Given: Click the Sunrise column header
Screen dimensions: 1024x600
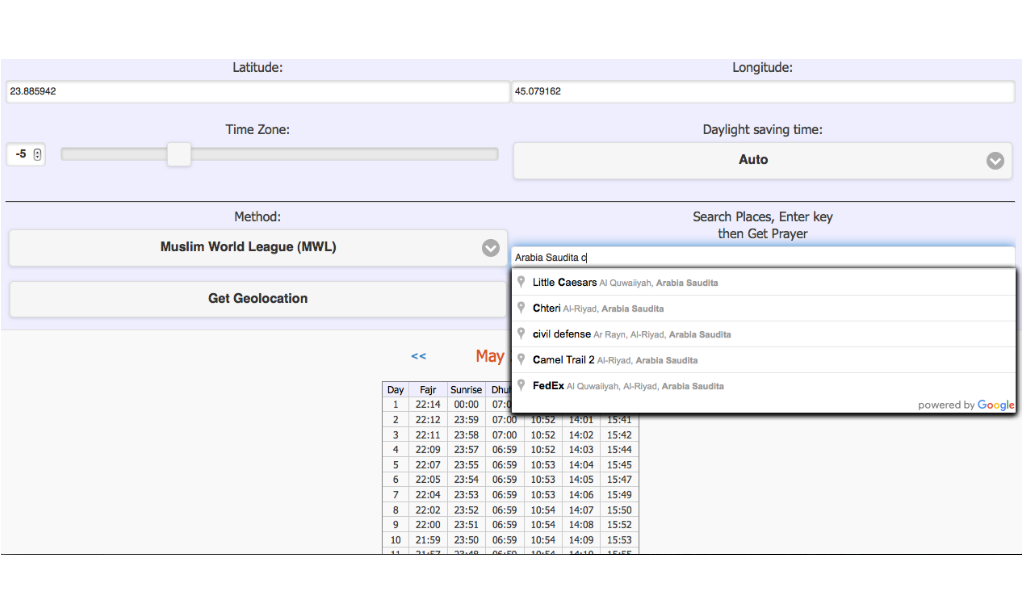Looking at the screenshot, I should tap(466, 390).
